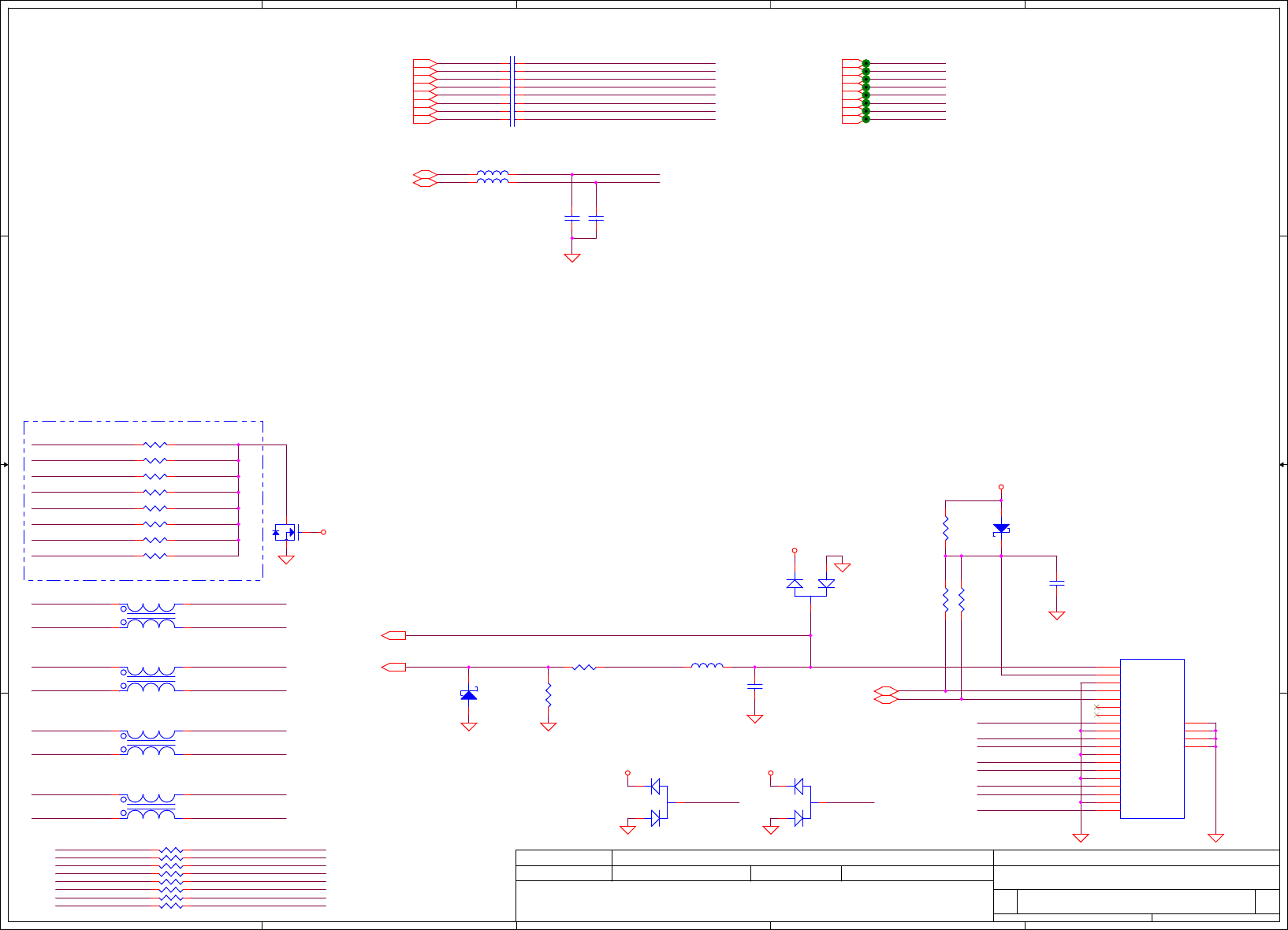Viewport: 1288px width, 930px height.
Task: Click the right diode of the twin diode pair
Action: point(826,584)
